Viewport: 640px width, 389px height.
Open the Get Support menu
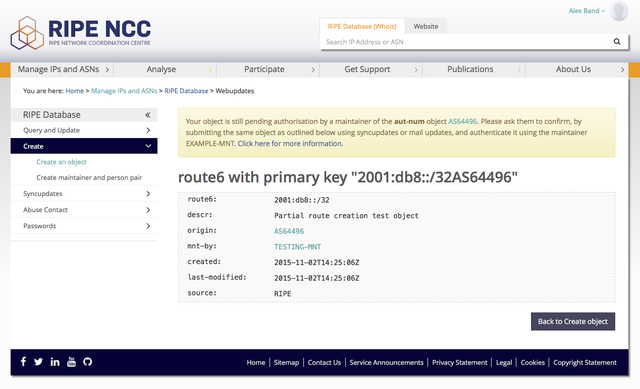[x=371, y=69]
